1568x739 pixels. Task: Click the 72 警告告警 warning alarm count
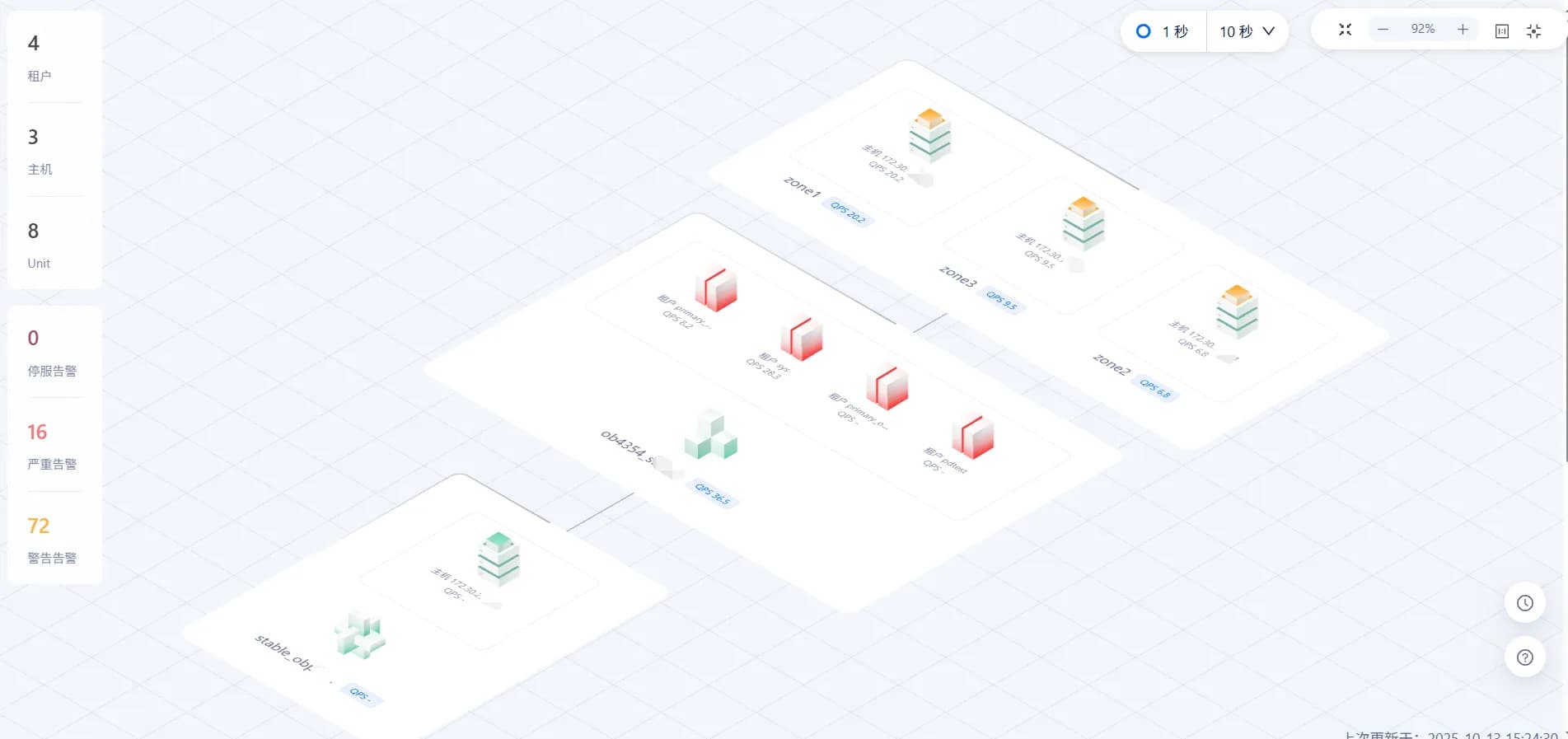[x=38, y=526]
